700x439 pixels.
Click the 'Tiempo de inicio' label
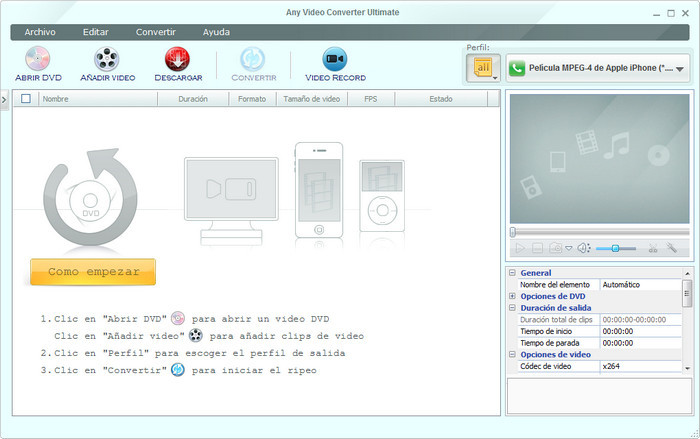[546, 331]
